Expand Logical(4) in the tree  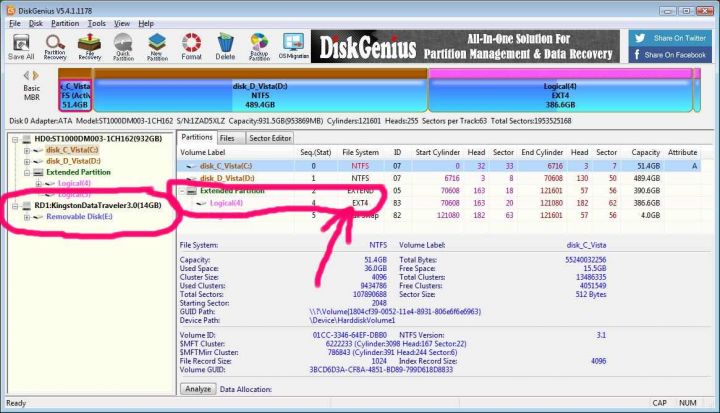point(39,184)
